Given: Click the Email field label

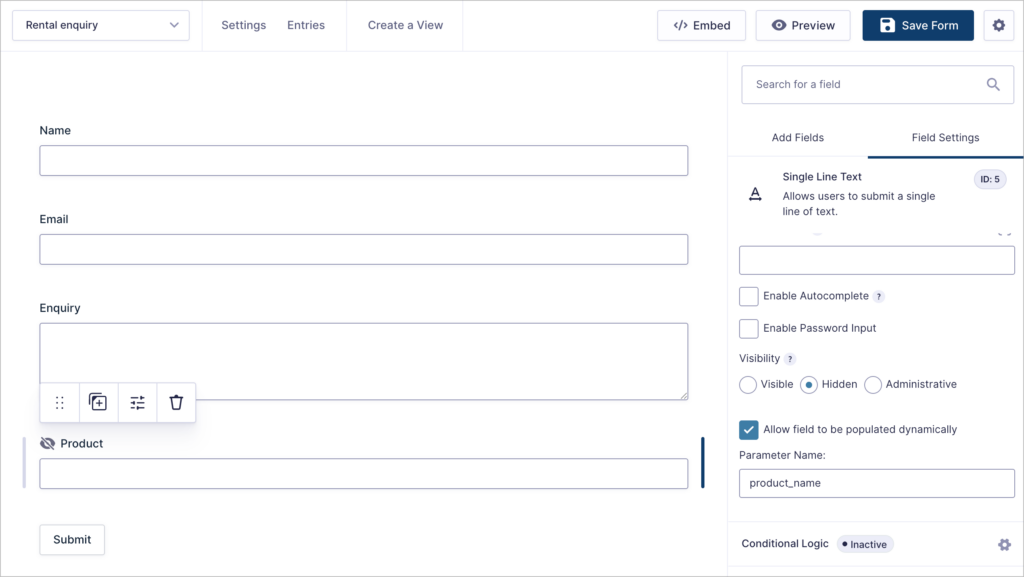Looking at the screenshot, I should 54,219.
